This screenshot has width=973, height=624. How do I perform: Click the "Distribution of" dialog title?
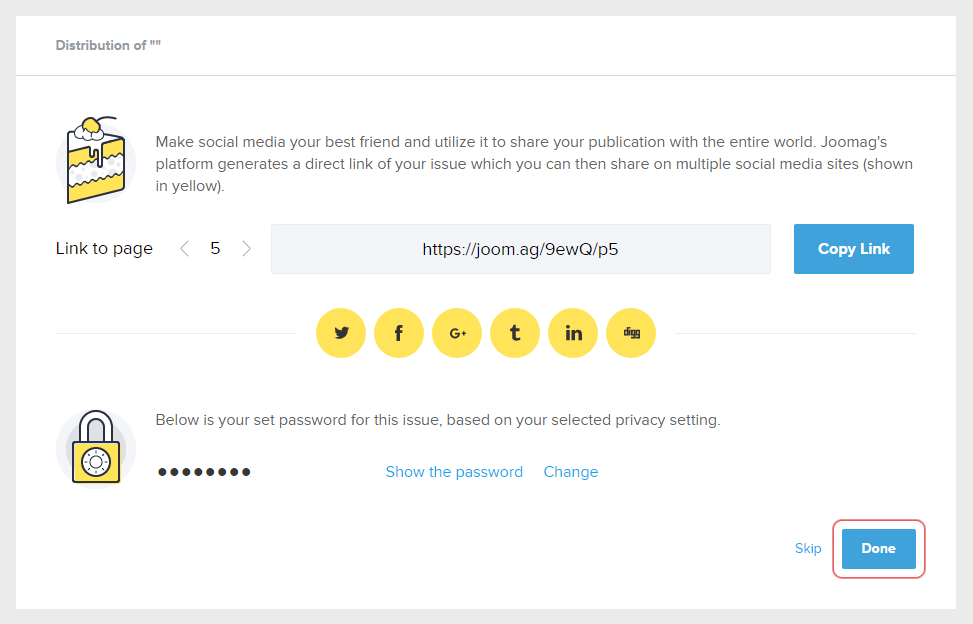coord(108,46)
